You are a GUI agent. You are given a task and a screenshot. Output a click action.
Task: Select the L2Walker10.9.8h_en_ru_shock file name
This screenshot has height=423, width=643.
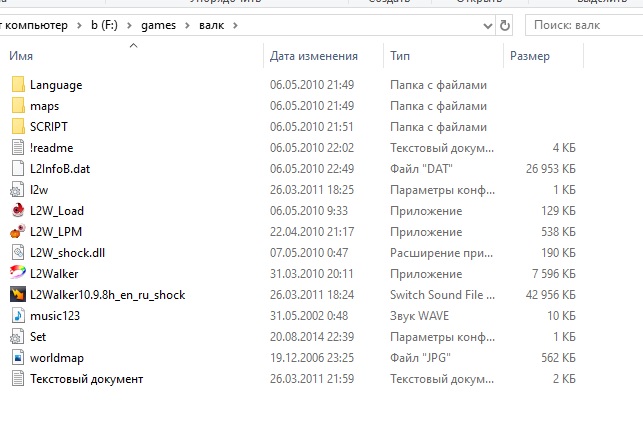tap(107, 295)
